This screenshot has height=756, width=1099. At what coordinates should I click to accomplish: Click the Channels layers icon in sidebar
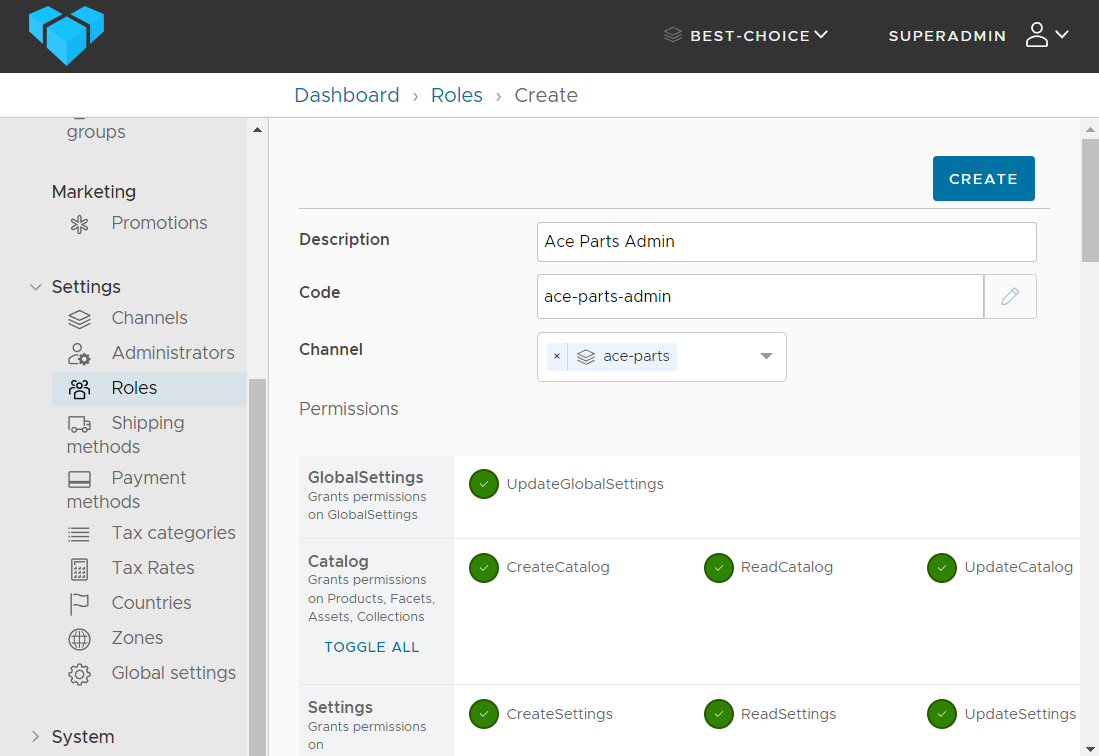tap(80, 319)
